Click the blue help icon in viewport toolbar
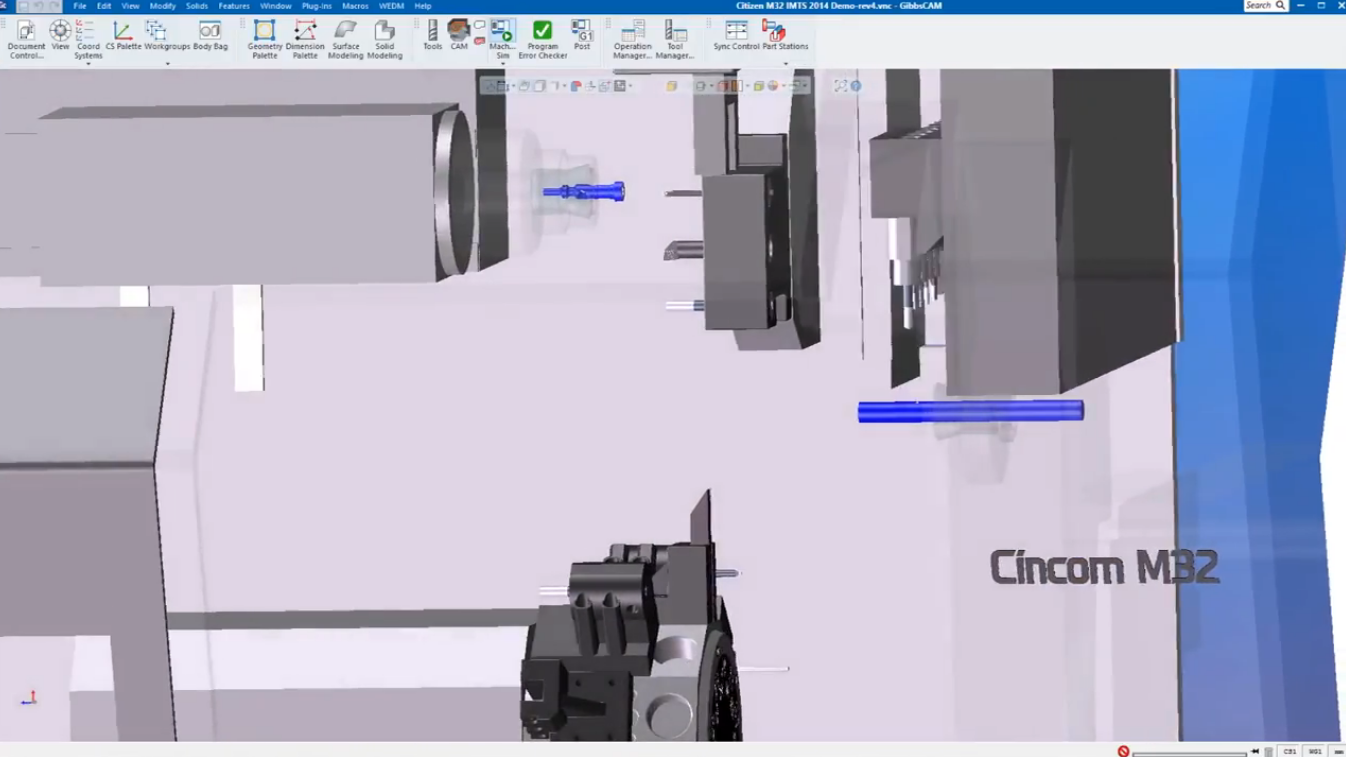 (x=856, y=86)
